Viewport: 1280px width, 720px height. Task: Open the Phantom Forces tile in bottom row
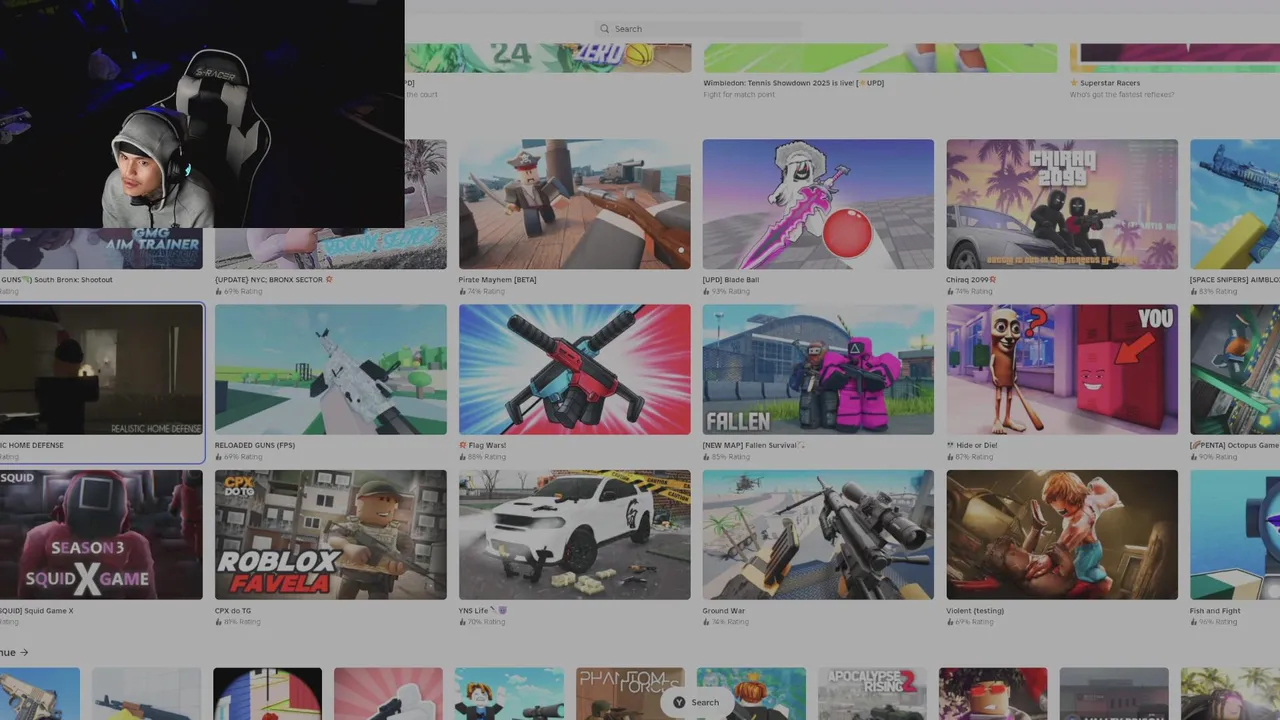[x=630, y=694]
